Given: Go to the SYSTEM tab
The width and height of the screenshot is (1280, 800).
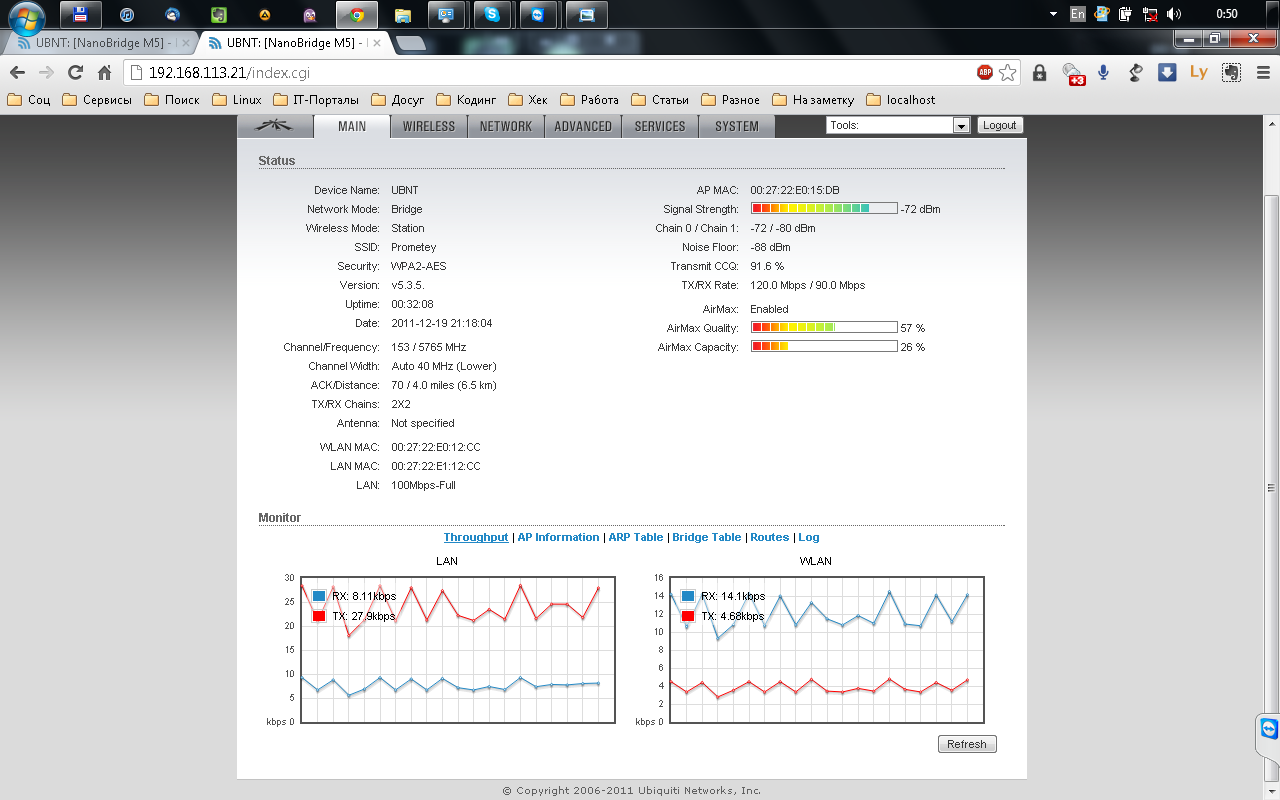Looking at the screenshot, I should coord(737,126).
